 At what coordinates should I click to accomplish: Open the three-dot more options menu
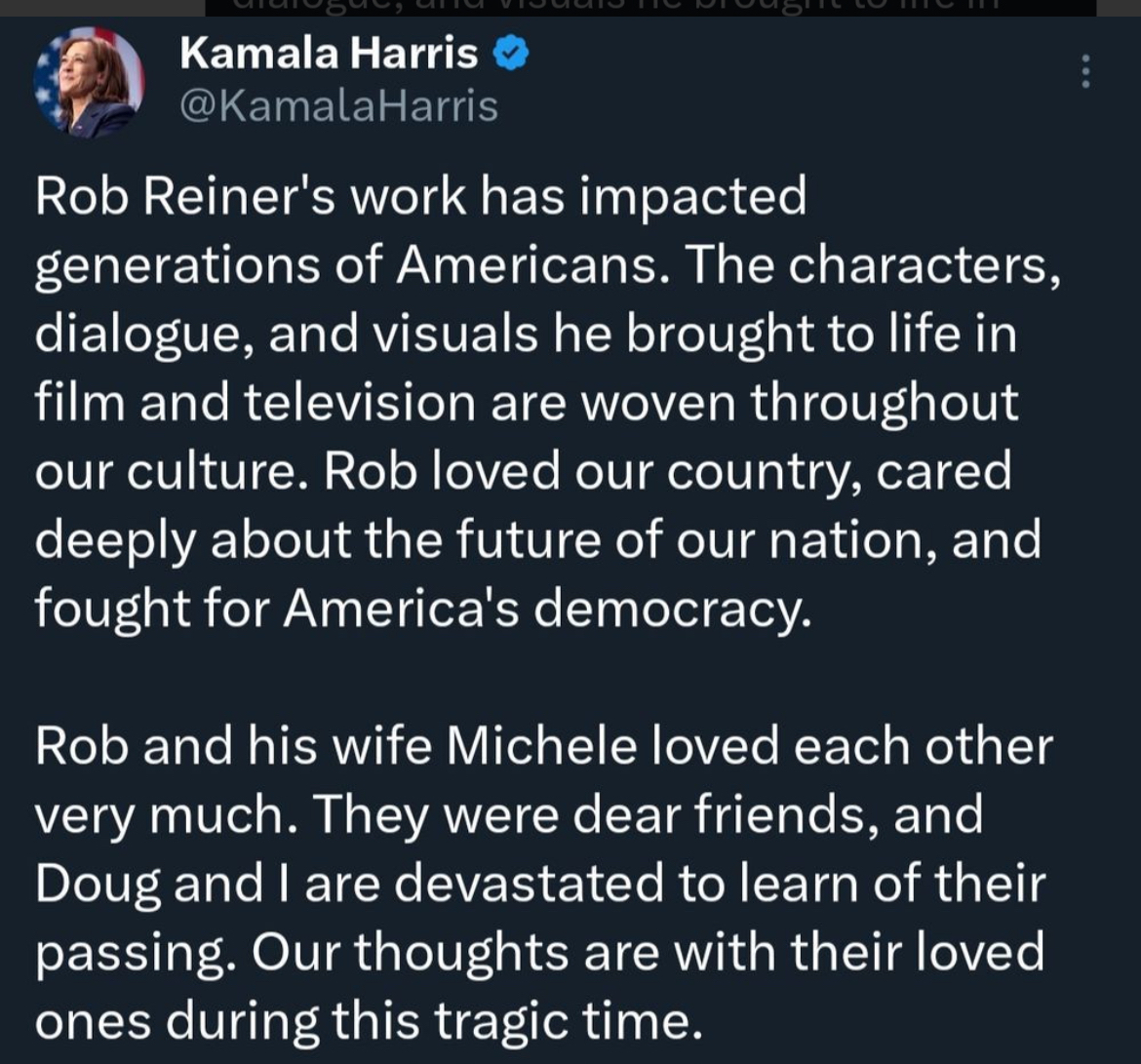point(1085,71)
